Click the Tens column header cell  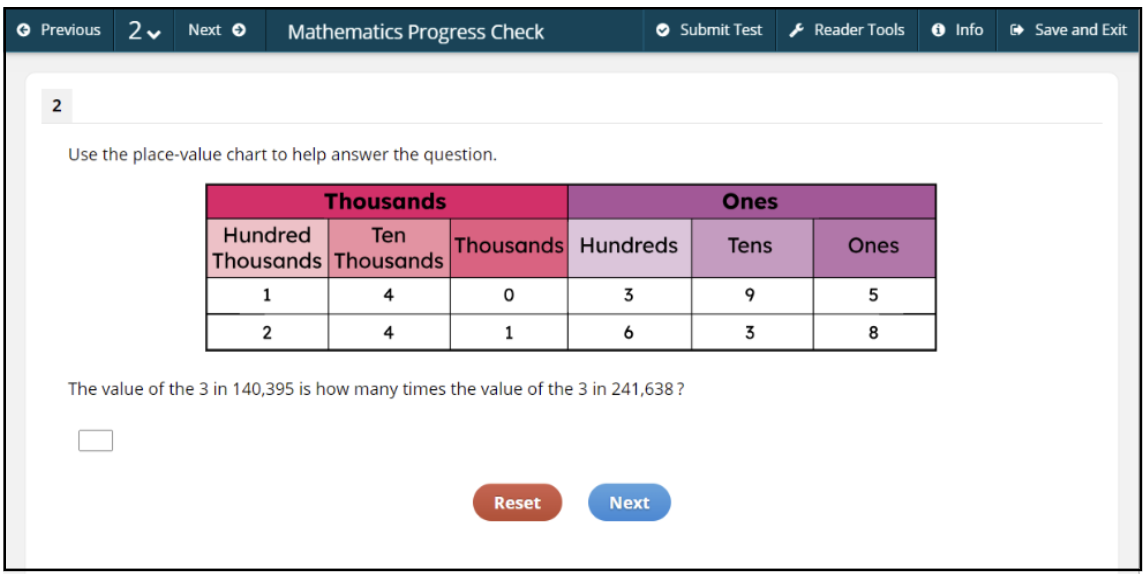pyautogui.click(x=750, y=246)
